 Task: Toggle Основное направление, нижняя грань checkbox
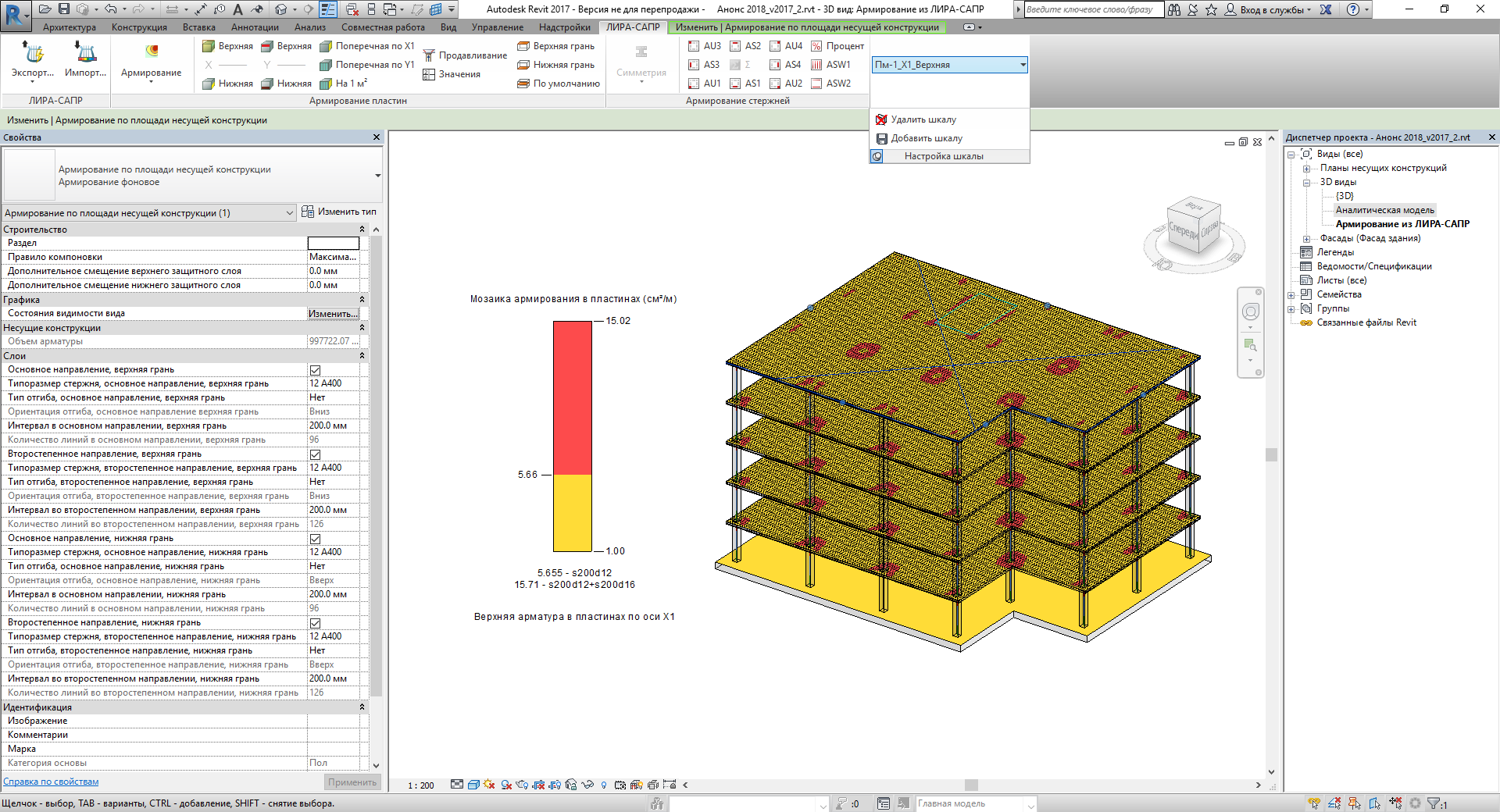pos(315,539)
